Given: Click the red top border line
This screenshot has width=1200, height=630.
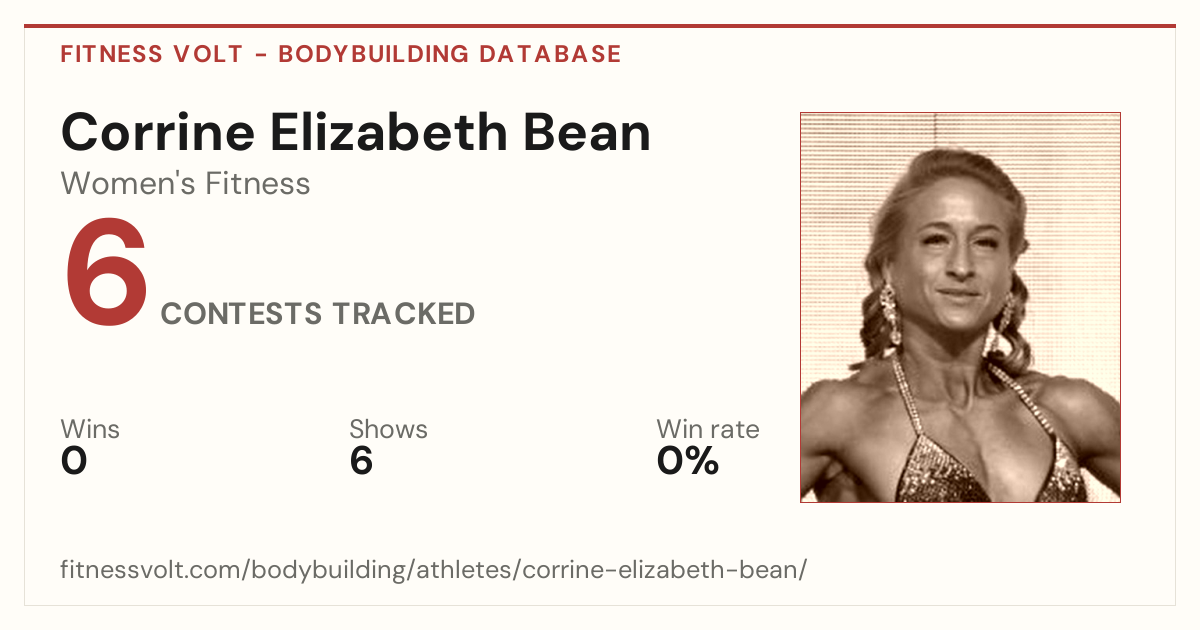Looking at the screenshot, I should (600, 26).
